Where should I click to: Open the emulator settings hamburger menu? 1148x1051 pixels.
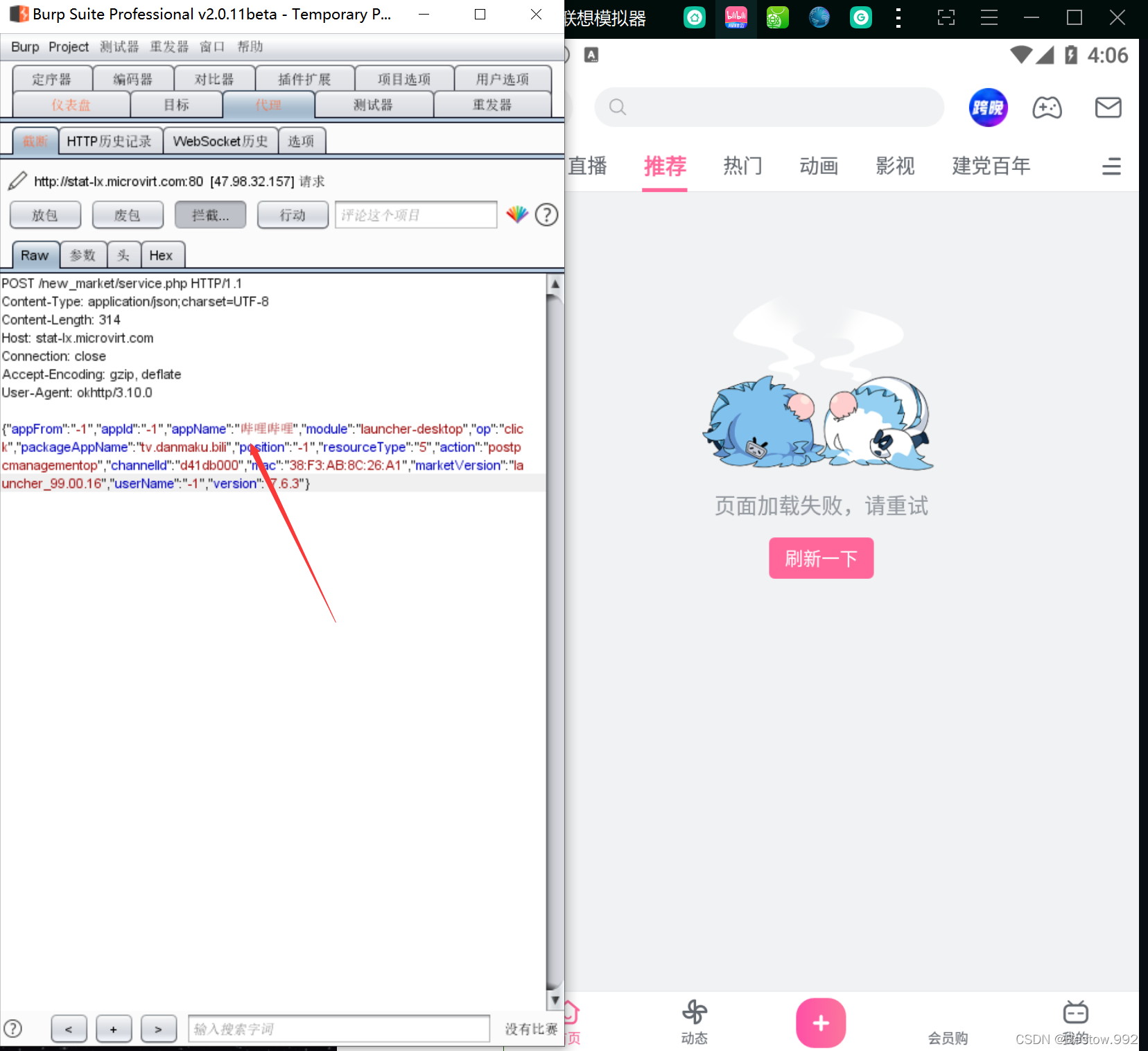coord(989,17)
